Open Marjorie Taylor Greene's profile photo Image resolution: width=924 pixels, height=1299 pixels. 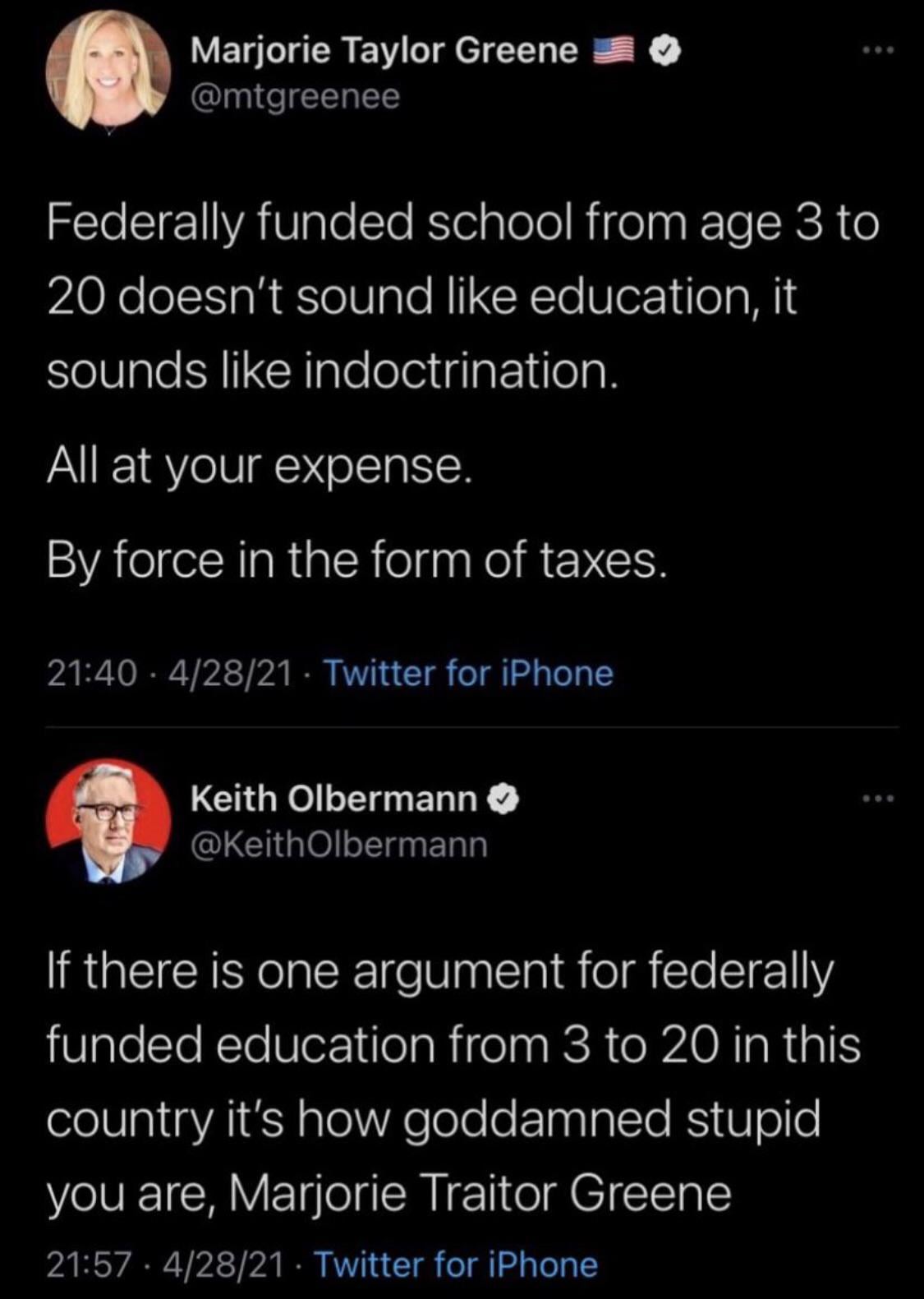tap(108, 71)
